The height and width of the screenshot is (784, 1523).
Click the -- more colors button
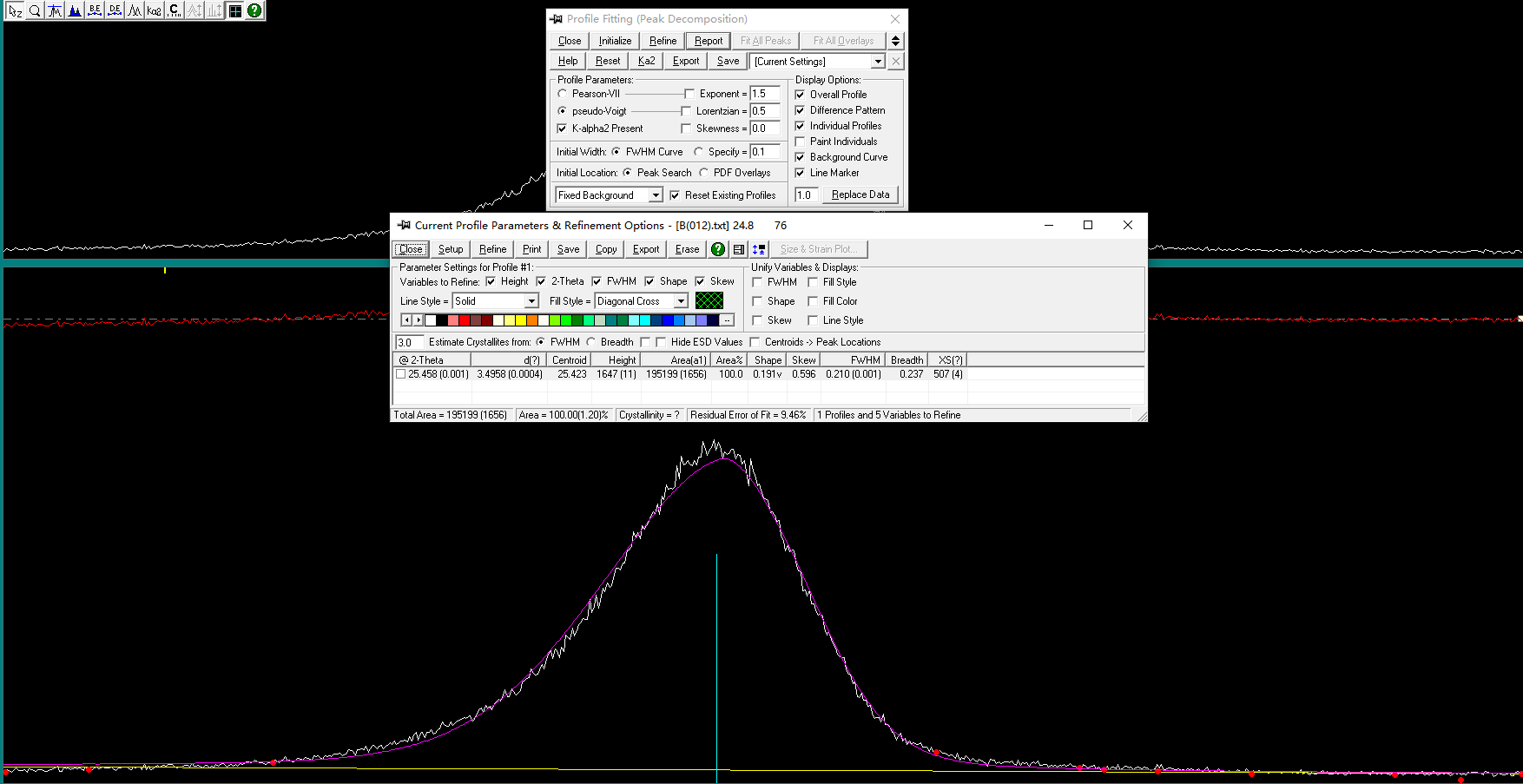727,320
